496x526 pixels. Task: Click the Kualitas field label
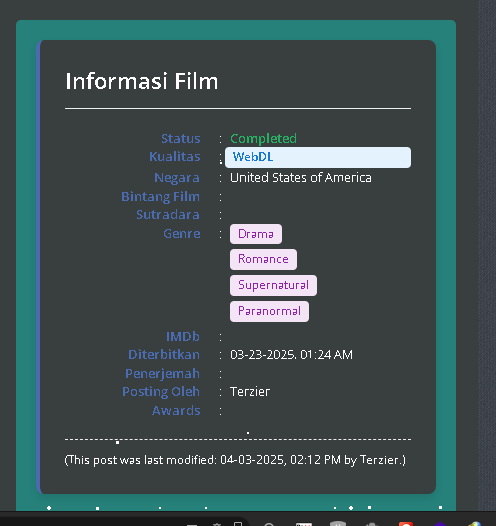(x=175, y=157)
